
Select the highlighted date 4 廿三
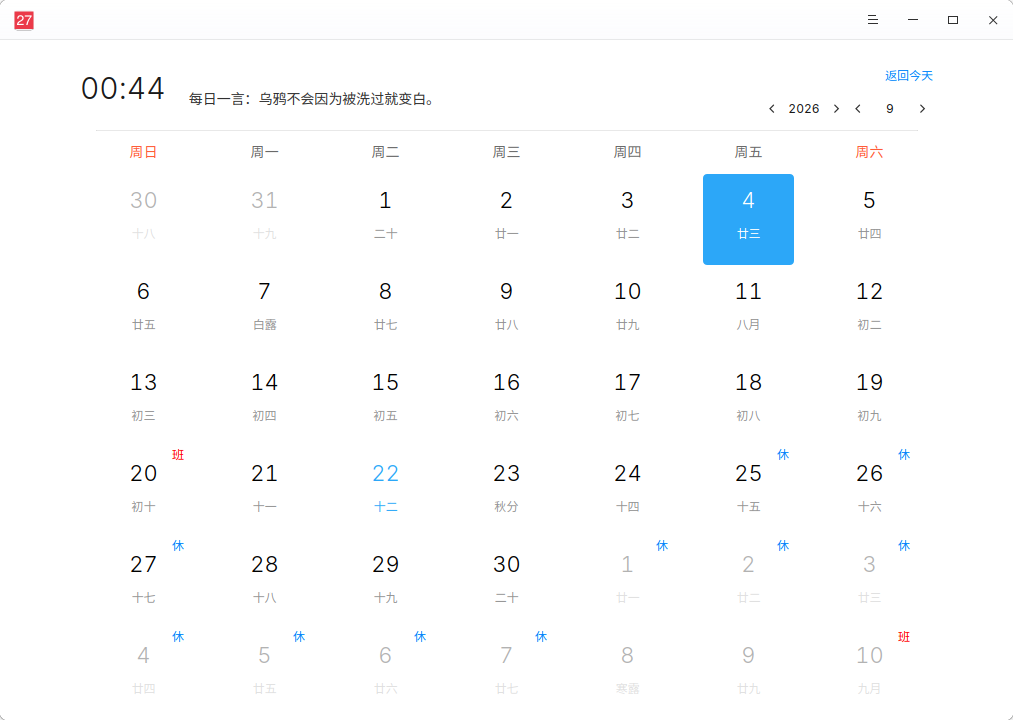point(748,219)
